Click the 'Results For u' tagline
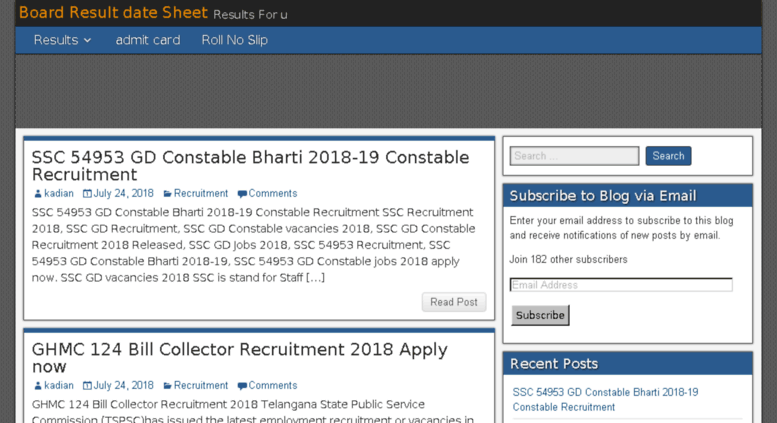The height and width of the screenshot is (423, 777). [x=250, y=15]
